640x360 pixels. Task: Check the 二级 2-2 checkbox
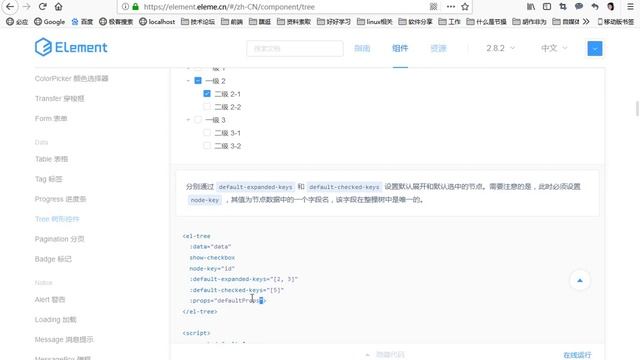coord(207,107)
